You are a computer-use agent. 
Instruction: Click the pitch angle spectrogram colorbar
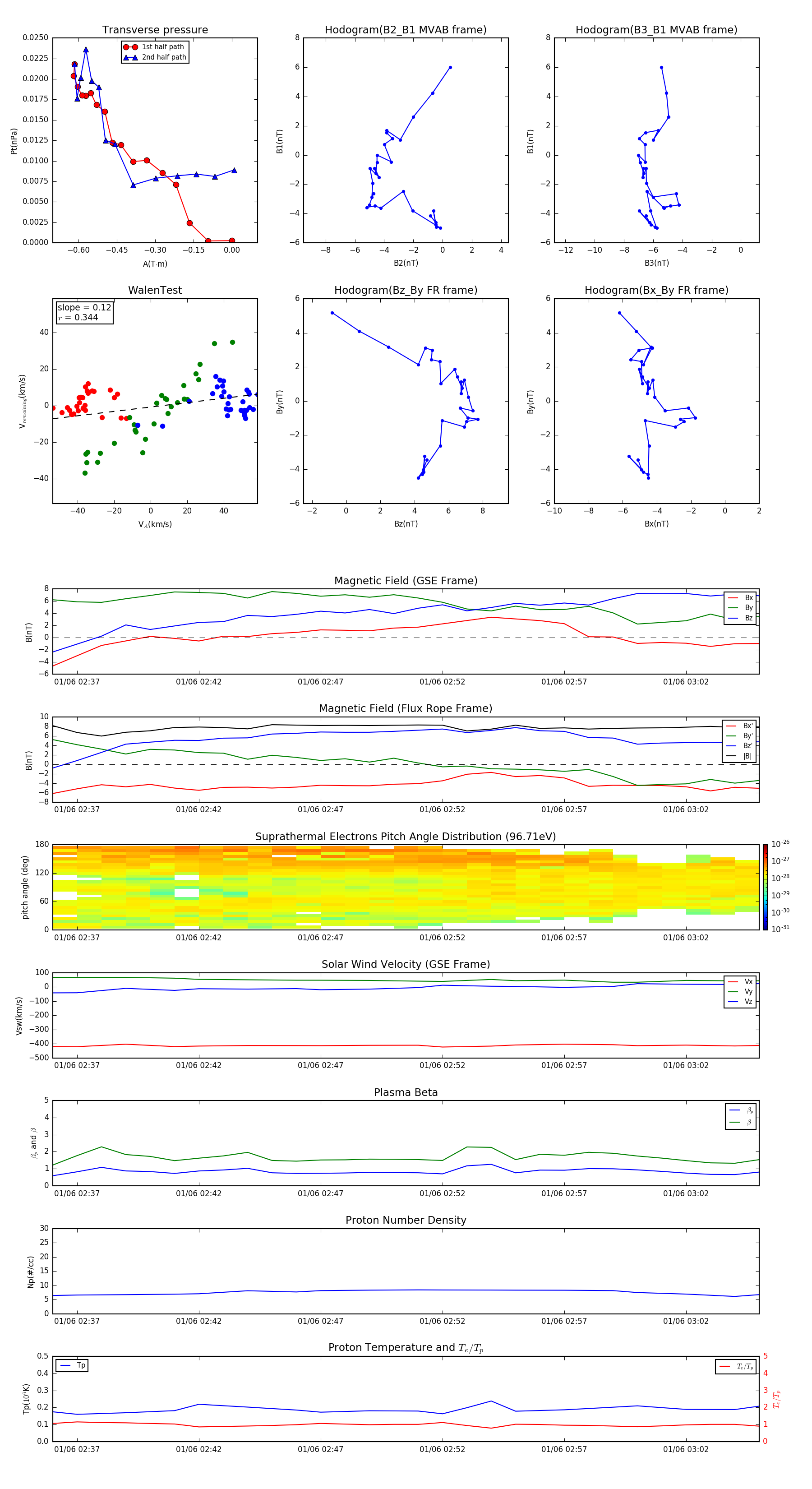pos(765,887)
